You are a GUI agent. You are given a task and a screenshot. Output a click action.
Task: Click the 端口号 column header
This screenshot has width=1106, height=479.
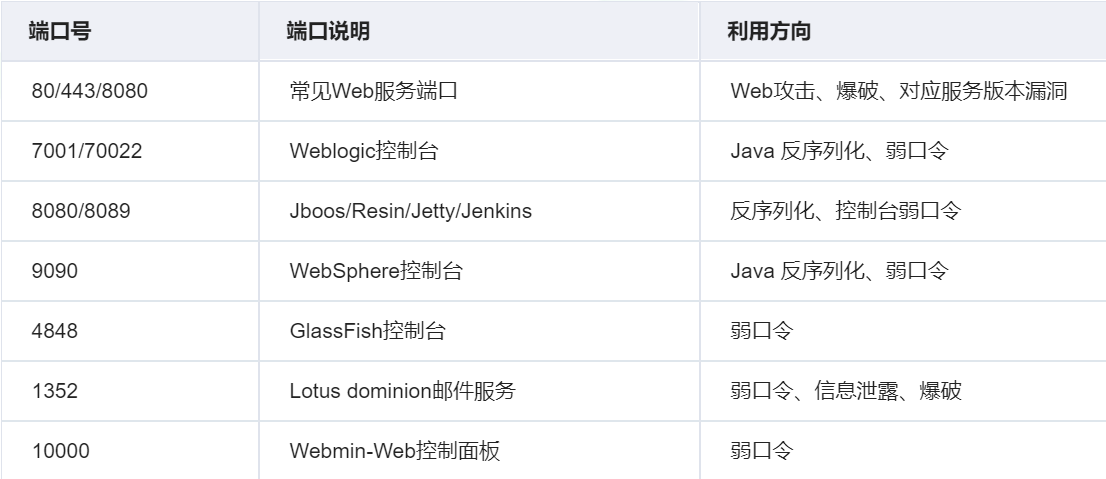pyautogui.click(x=130, y=31)
